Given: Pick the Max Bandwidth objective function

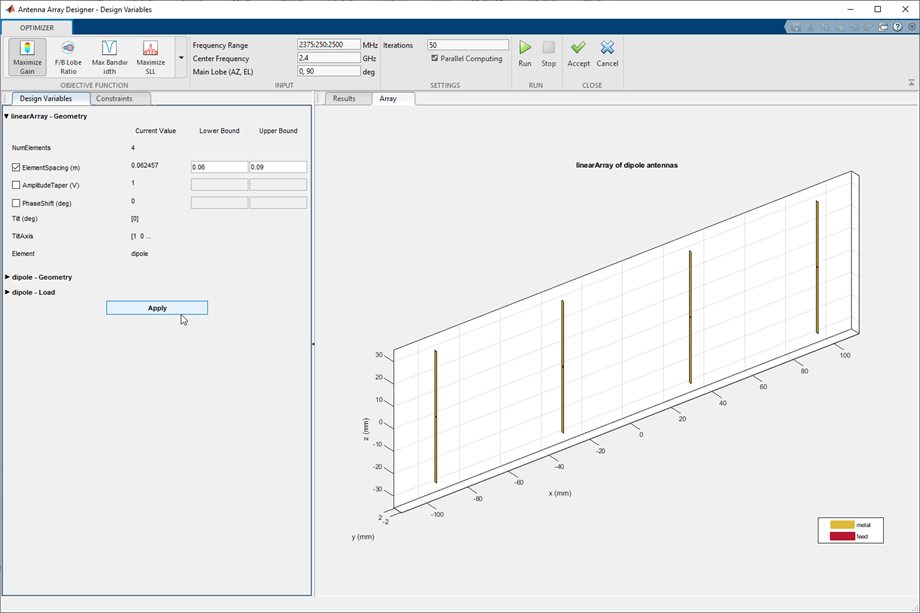Looking at the screenshot, I should tap(110, 57).
